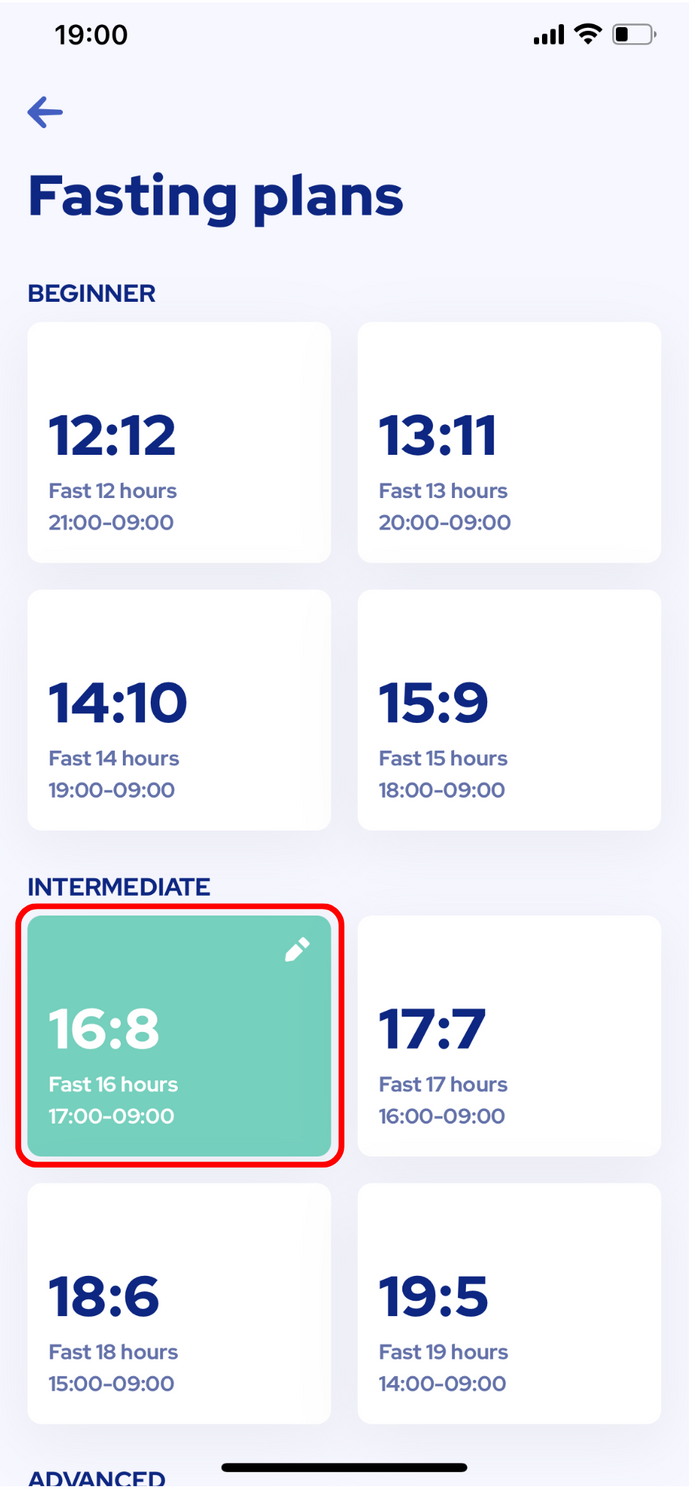The height and width of the screenshot is (1500, 692).
Task: Tap the 19:00 status bar clock
Action: [x=91, y=36]
